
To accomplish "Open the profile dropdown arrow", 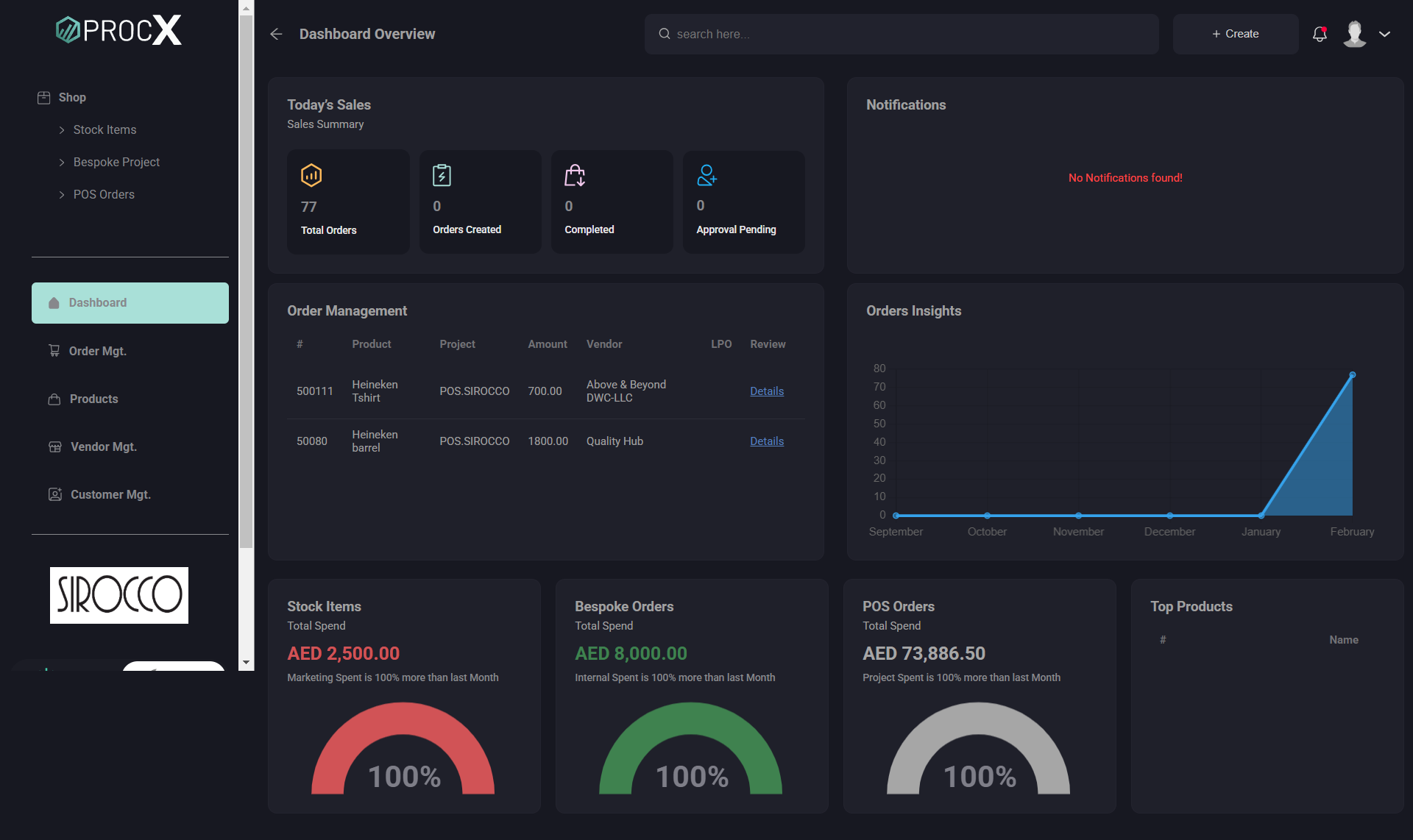I will click(1384, 34).
